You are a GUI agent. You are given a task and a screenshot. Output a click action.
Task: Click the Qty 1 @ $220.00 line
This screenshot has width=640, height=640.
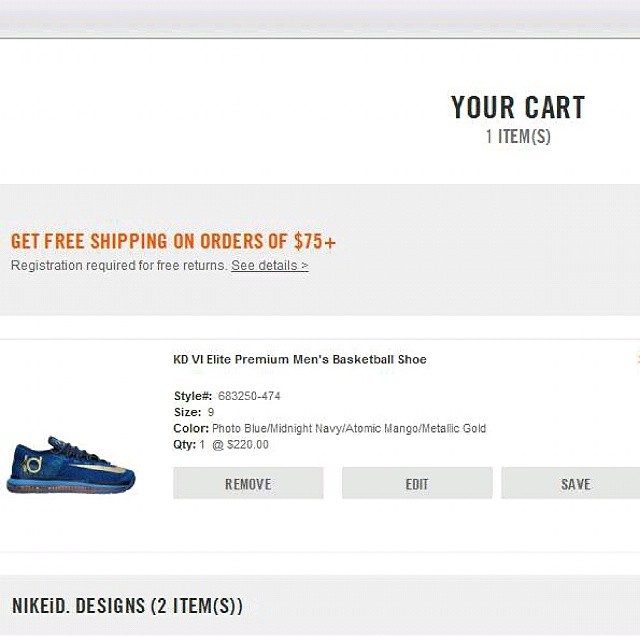click(x=221, y=444)
